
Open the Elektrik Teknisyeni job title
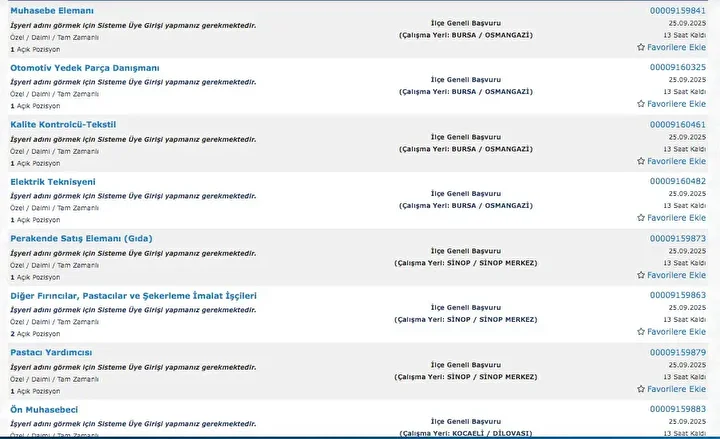click(53, 182)
